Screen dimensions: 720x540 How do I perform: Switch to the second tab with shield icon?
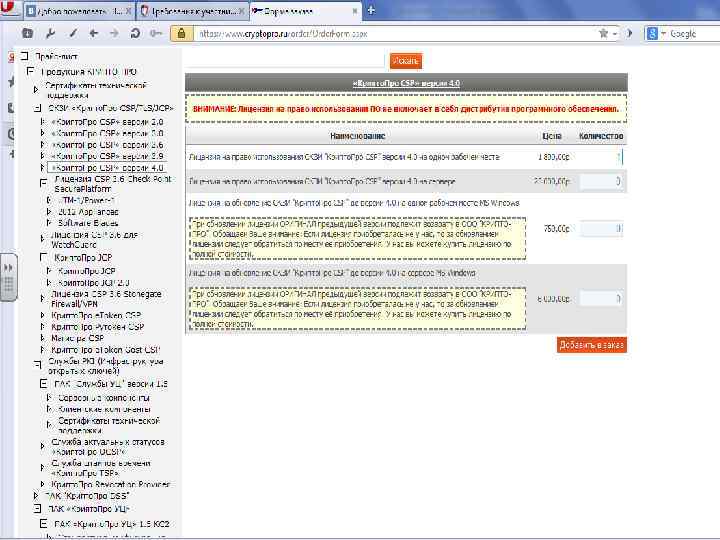(x=193, y=11)
